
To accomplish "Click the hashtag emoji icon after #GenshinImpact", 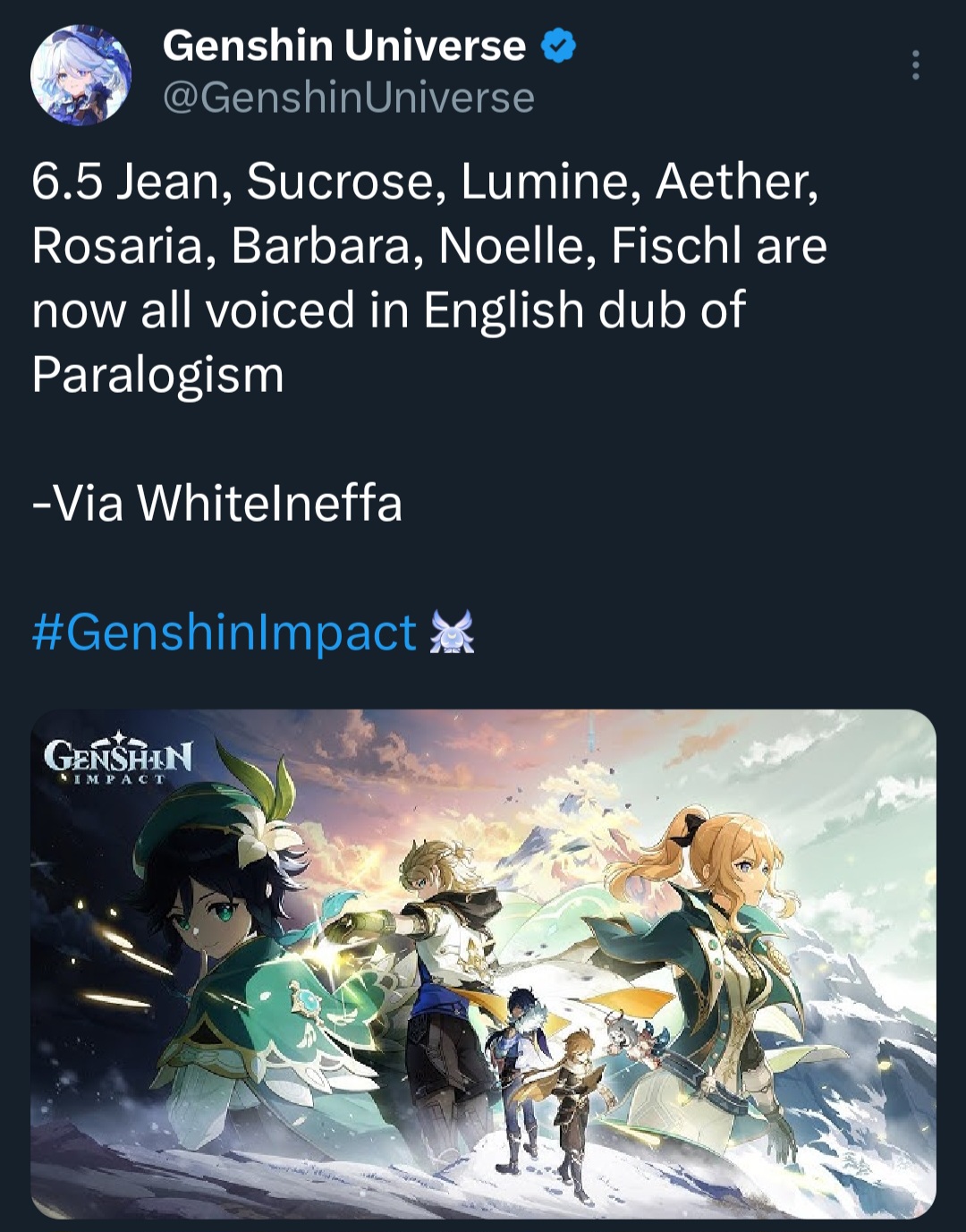I will click(452, 633).
